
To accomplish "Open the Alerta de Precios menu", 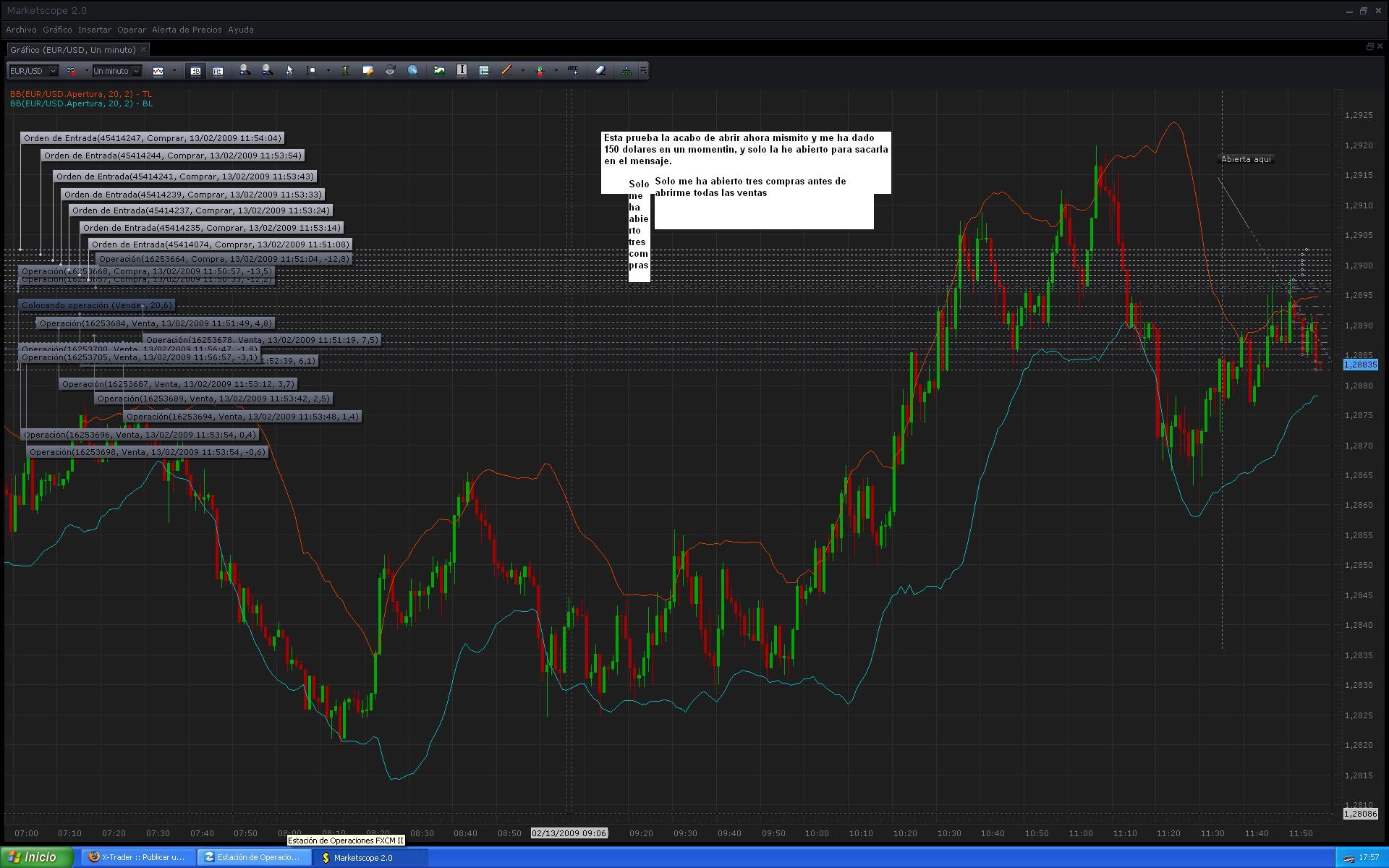I will coord(187,30).
